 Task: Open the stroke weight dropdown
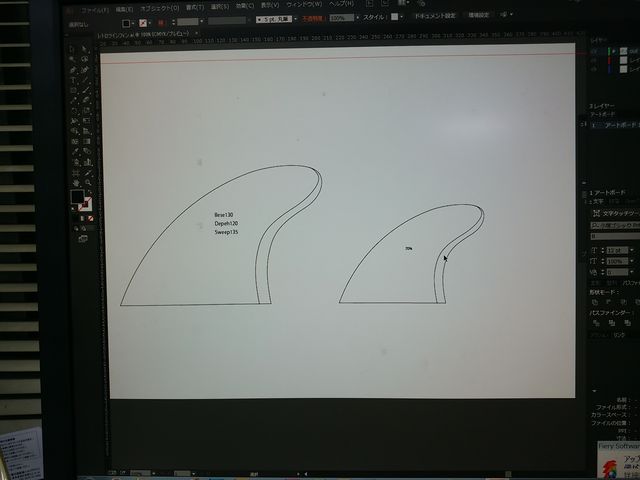(x=202, y=21)
